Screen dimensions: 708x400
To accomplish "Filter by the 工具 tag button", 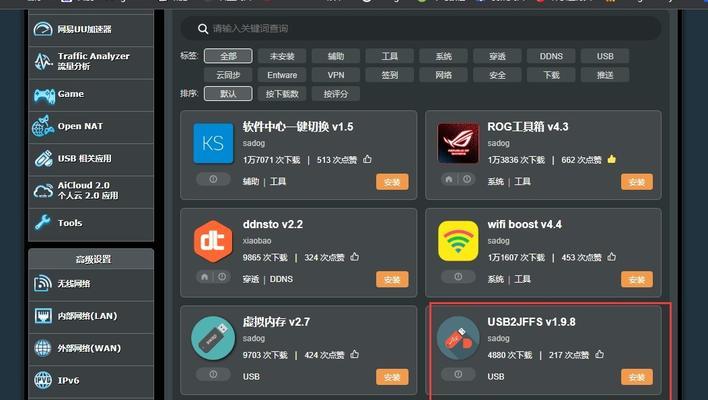I will pos(389,56).
